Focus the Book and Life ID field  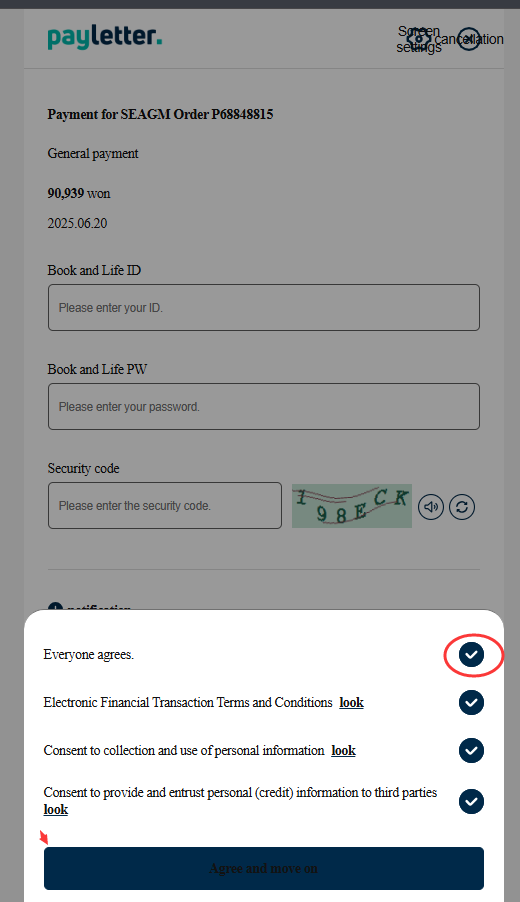tap(264, 308)
